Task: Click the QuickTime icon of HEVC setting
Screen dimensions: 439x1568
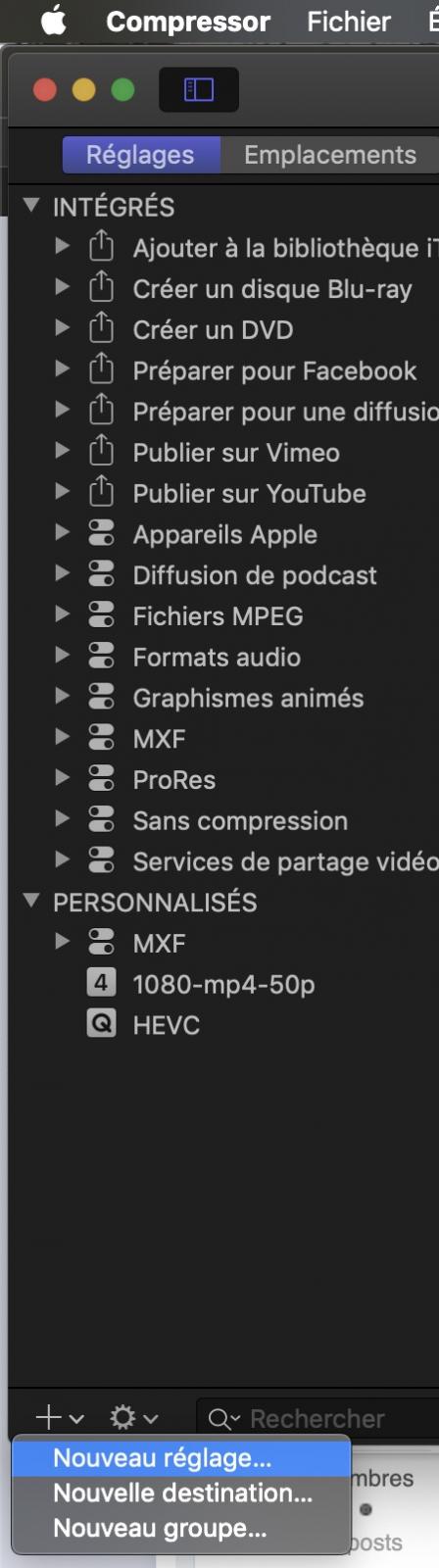Action: [x=102, y=1024]
